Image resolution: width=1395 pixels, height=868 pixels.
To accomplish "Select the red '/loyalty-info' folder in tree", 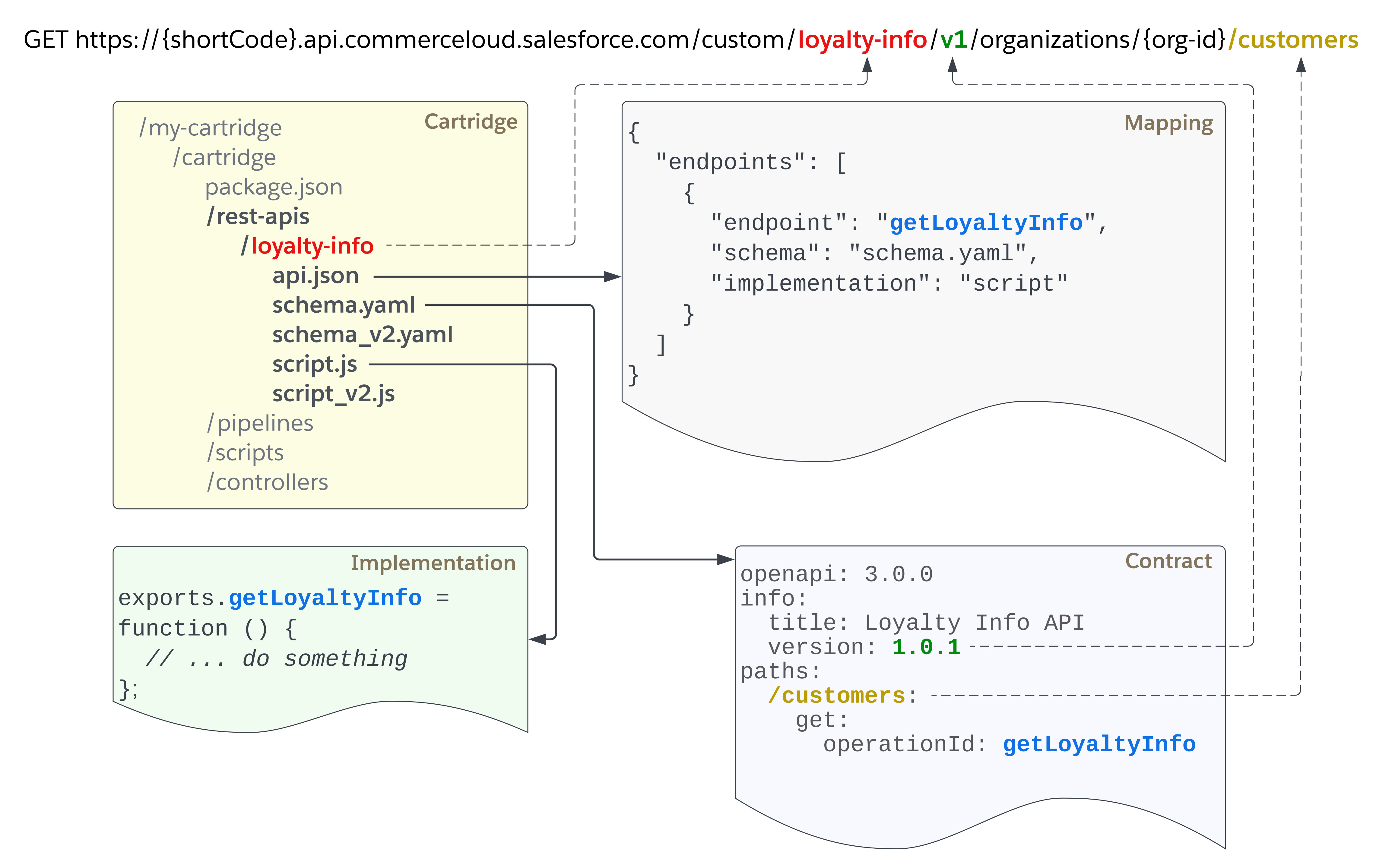I will [x=307, y=246].
